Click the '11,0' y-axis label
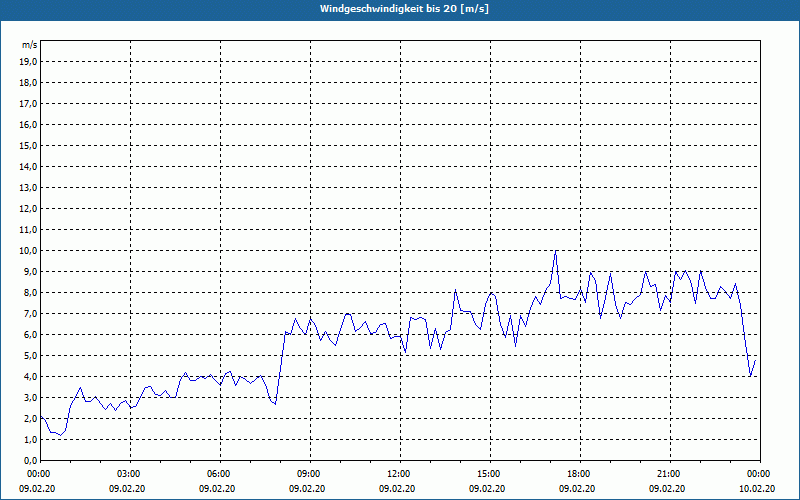The width and height of the screenshot is (800, 500). (x=29, y=230)
